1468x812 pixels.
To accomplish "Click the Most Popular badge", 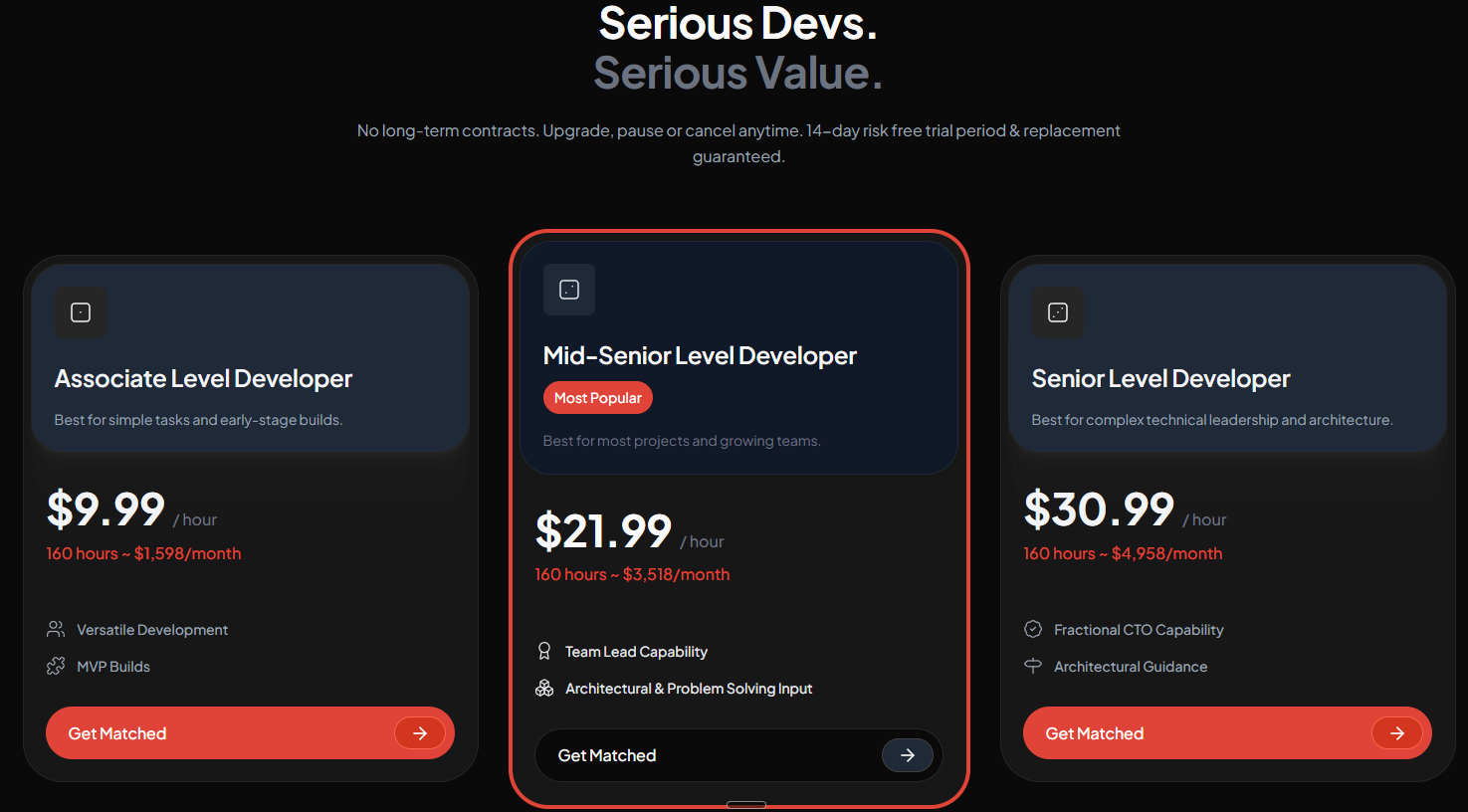I will tap(598, 398).
